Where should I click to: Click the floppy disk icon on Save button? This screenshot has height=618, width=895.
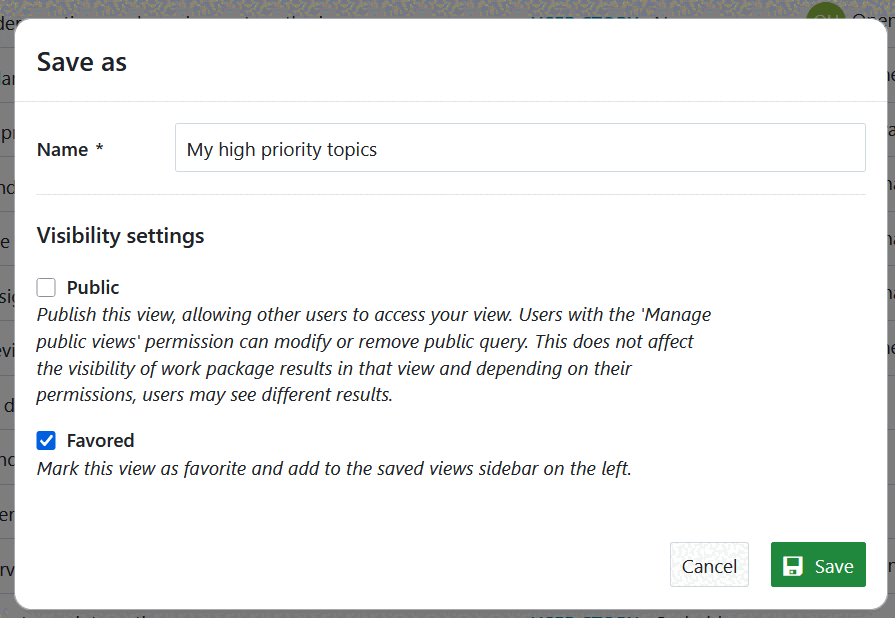pos(795,565)
